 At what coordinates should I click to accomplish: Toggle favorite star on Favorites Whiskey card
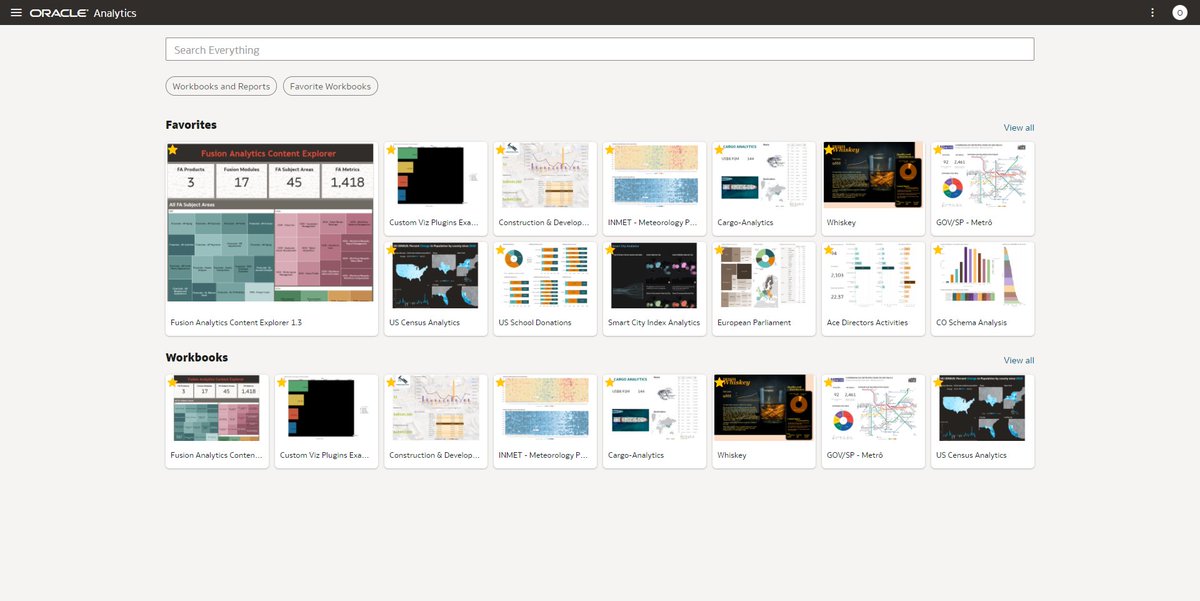point(828,150)
